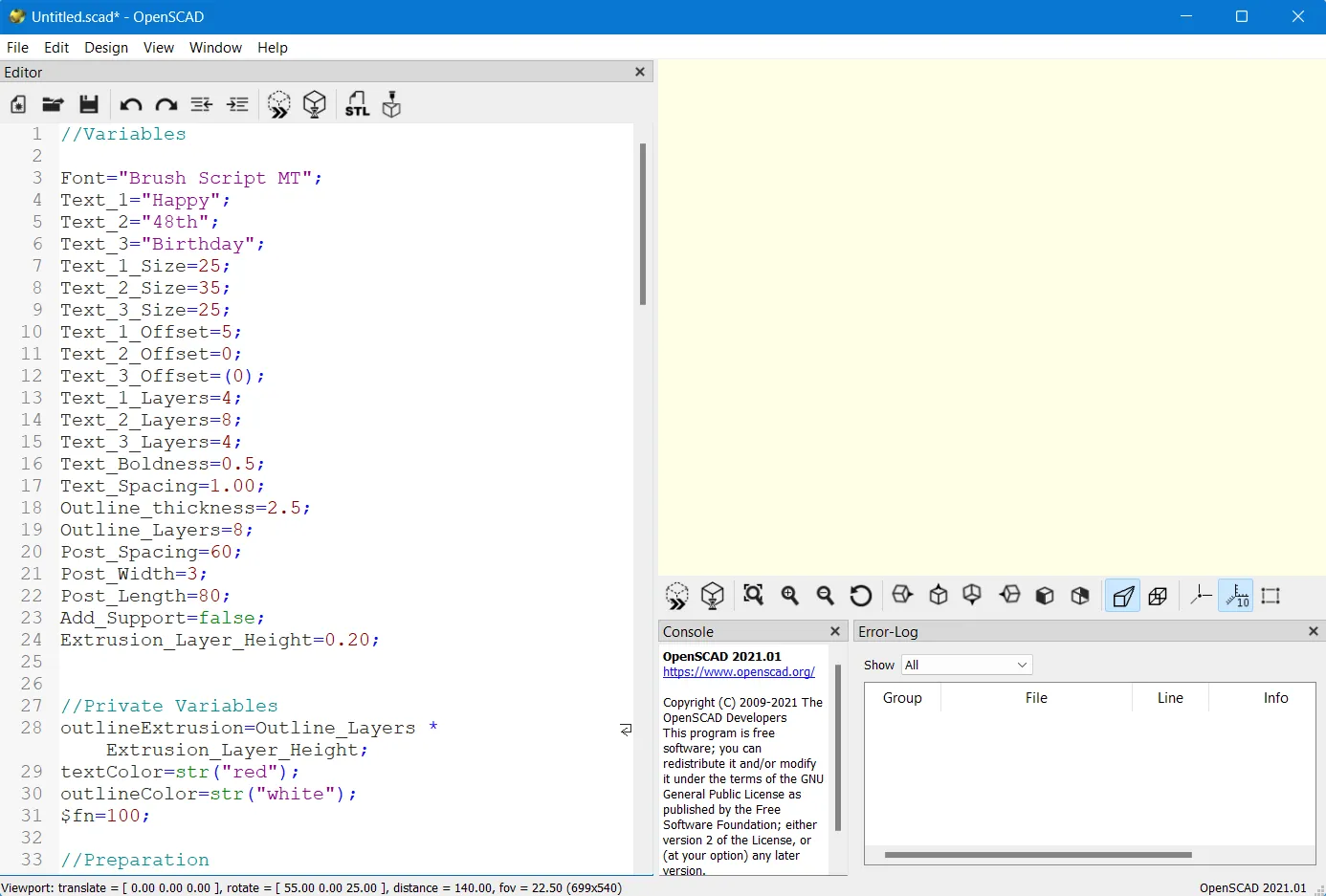The height and width of the screenshot is (896, 1326).
Task: Disable the Show Scale Markers toggle
Action: [1236, 596]
